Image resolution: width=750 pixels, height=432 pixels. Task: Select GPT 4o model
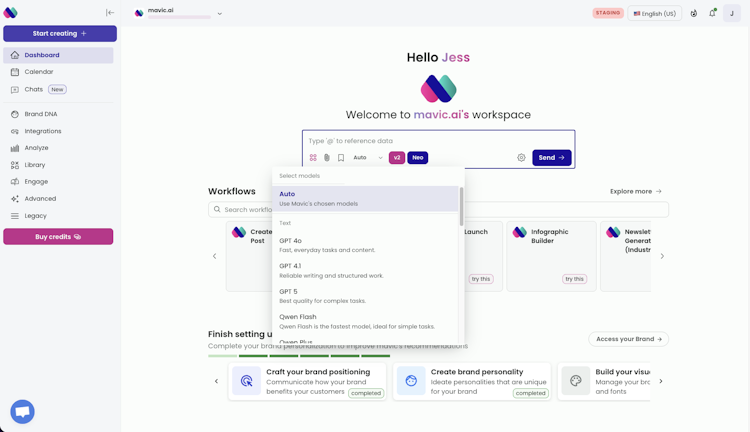point(365,245)
